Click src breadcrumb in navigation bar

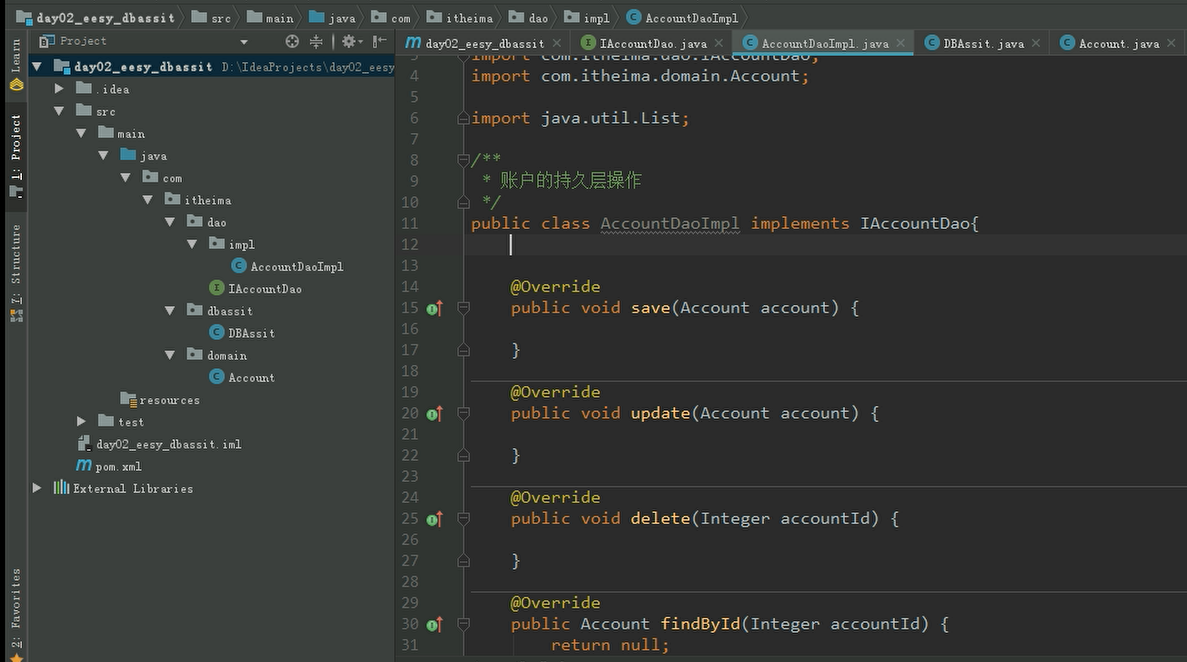pos(211,17)
